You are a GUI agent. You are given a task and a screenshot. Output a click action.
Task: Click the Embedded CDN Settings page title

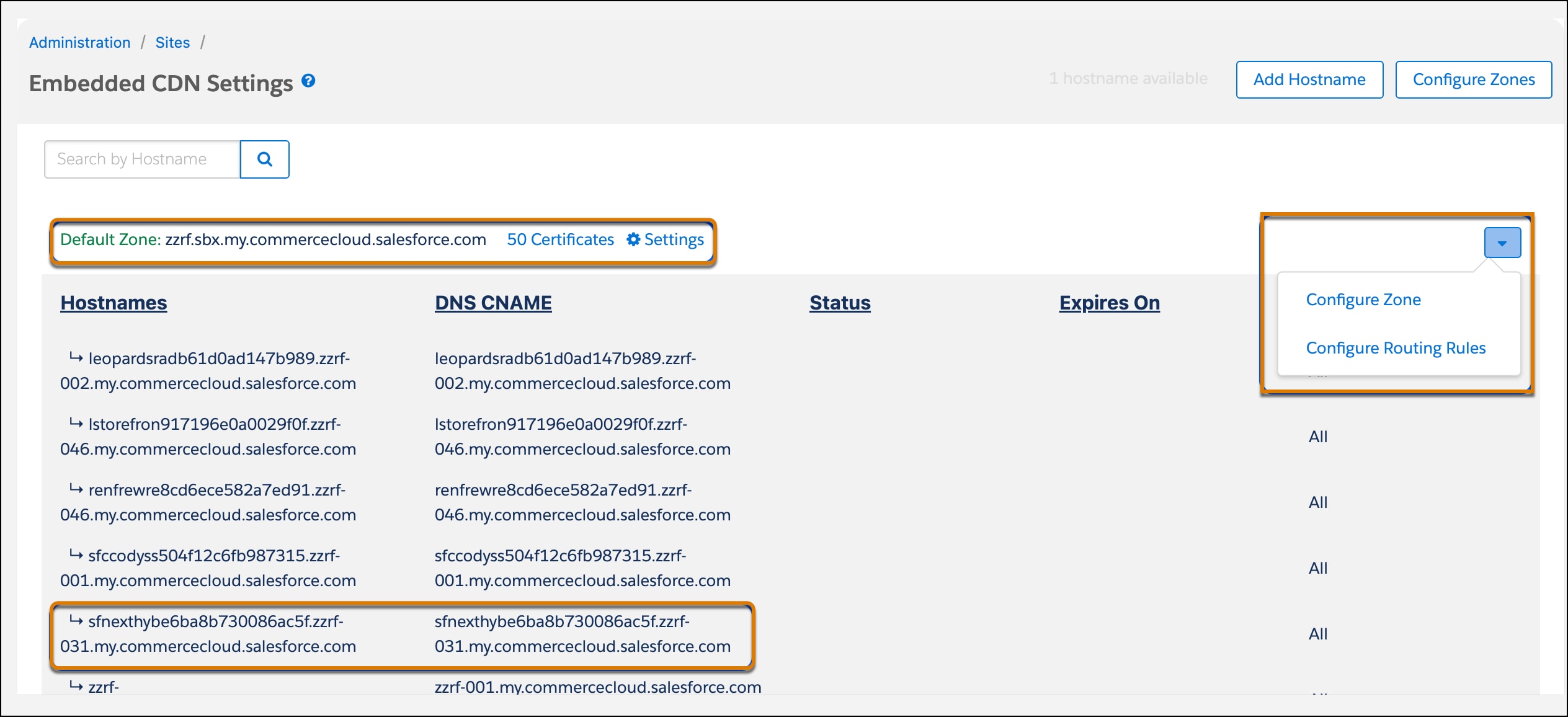point(161,83)
